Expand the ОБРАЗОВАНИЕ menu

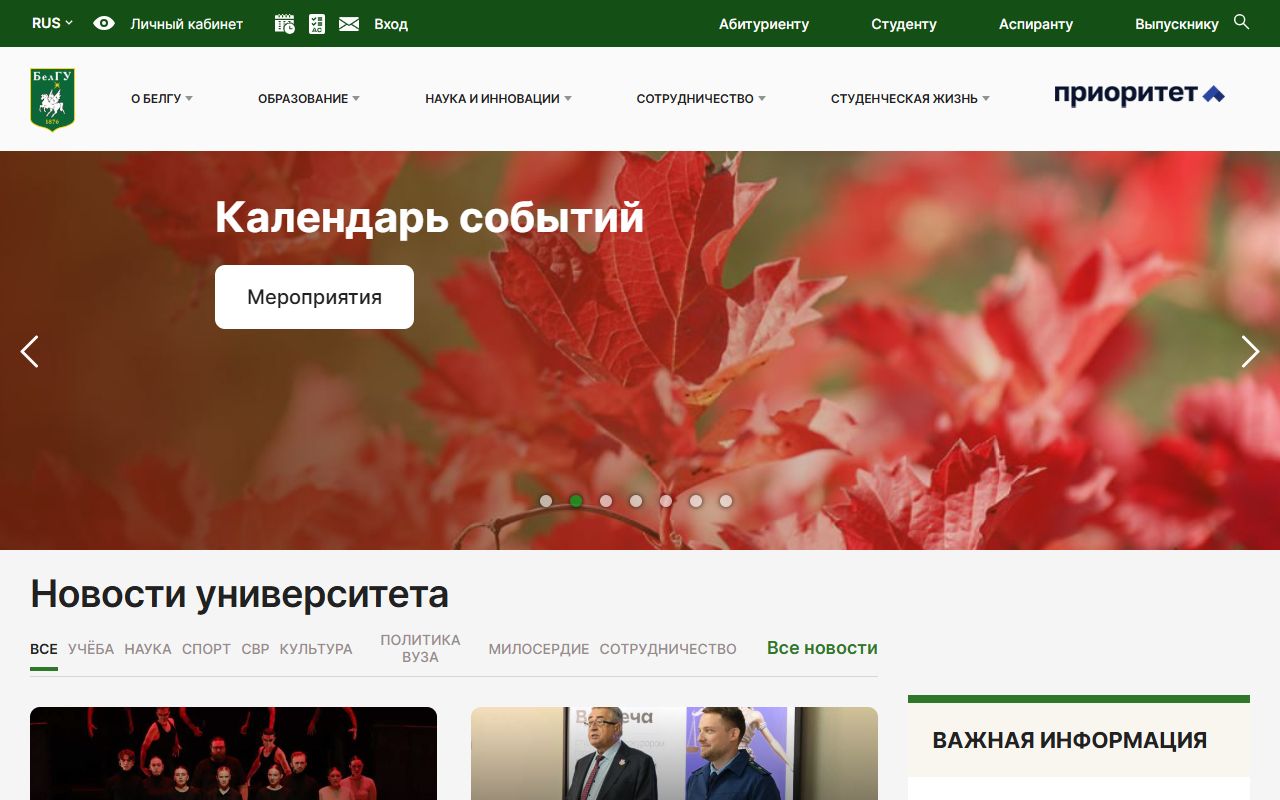[x=309, y=99]
